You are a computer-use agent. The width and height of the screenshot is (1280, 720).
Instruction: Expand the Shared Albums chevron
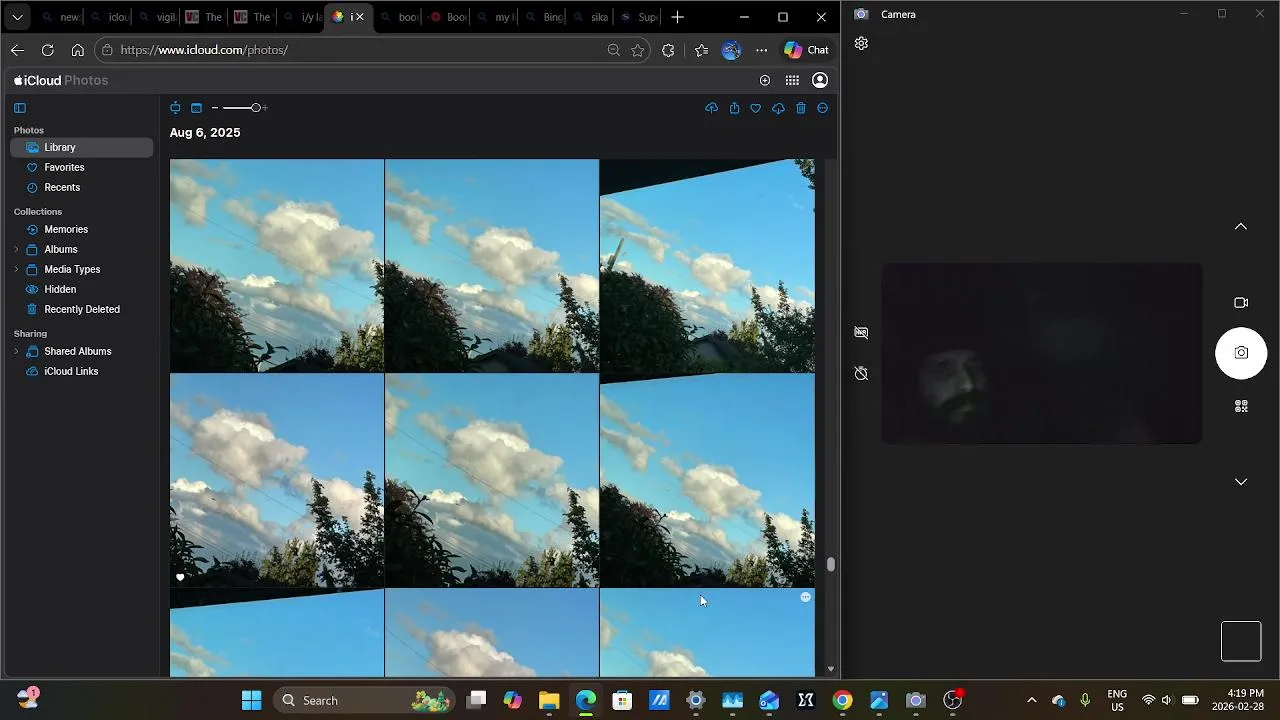[16, 351]
